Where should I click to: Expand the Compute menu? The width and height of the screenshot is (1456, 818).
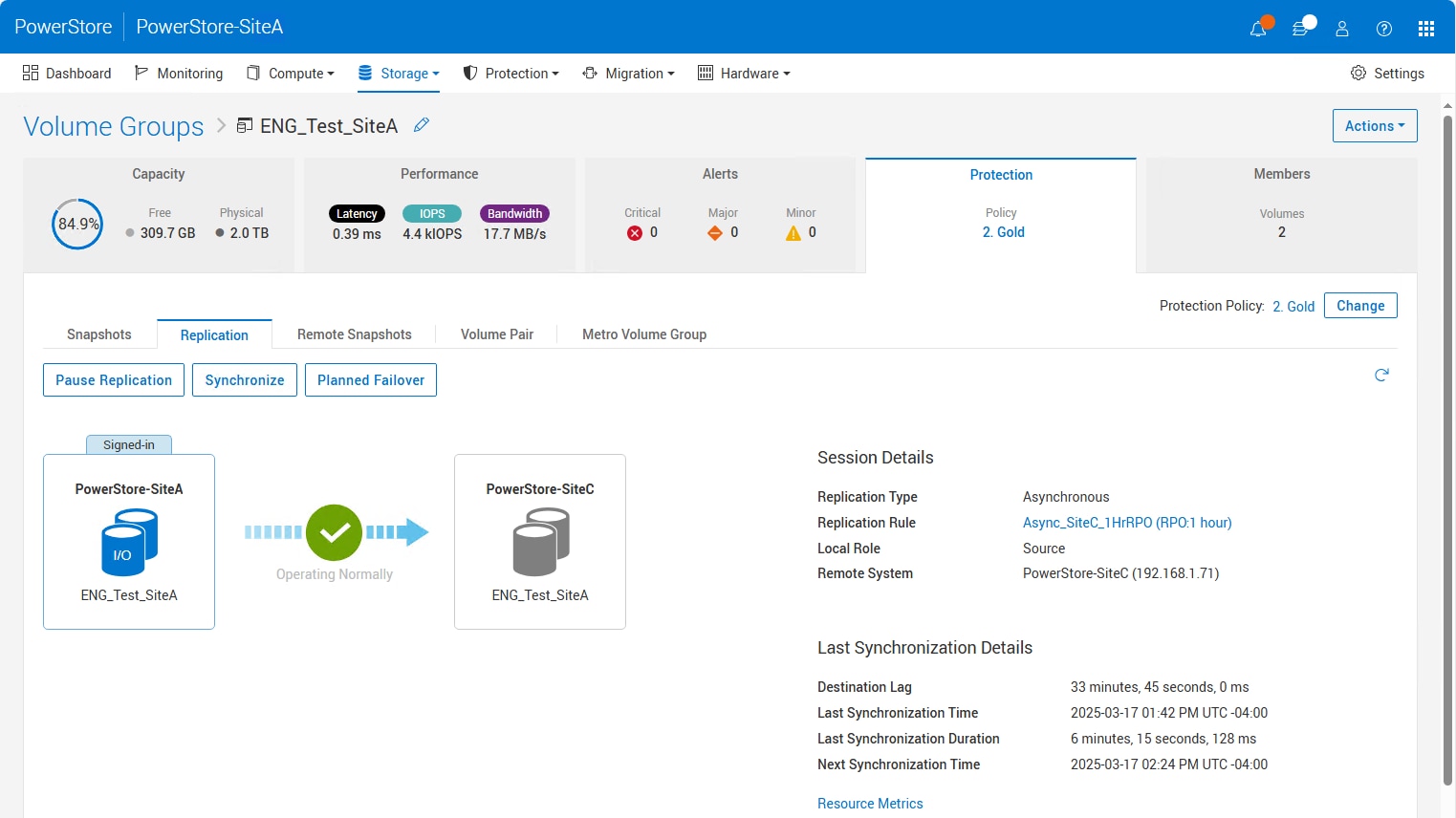click(x=291, y=74)
